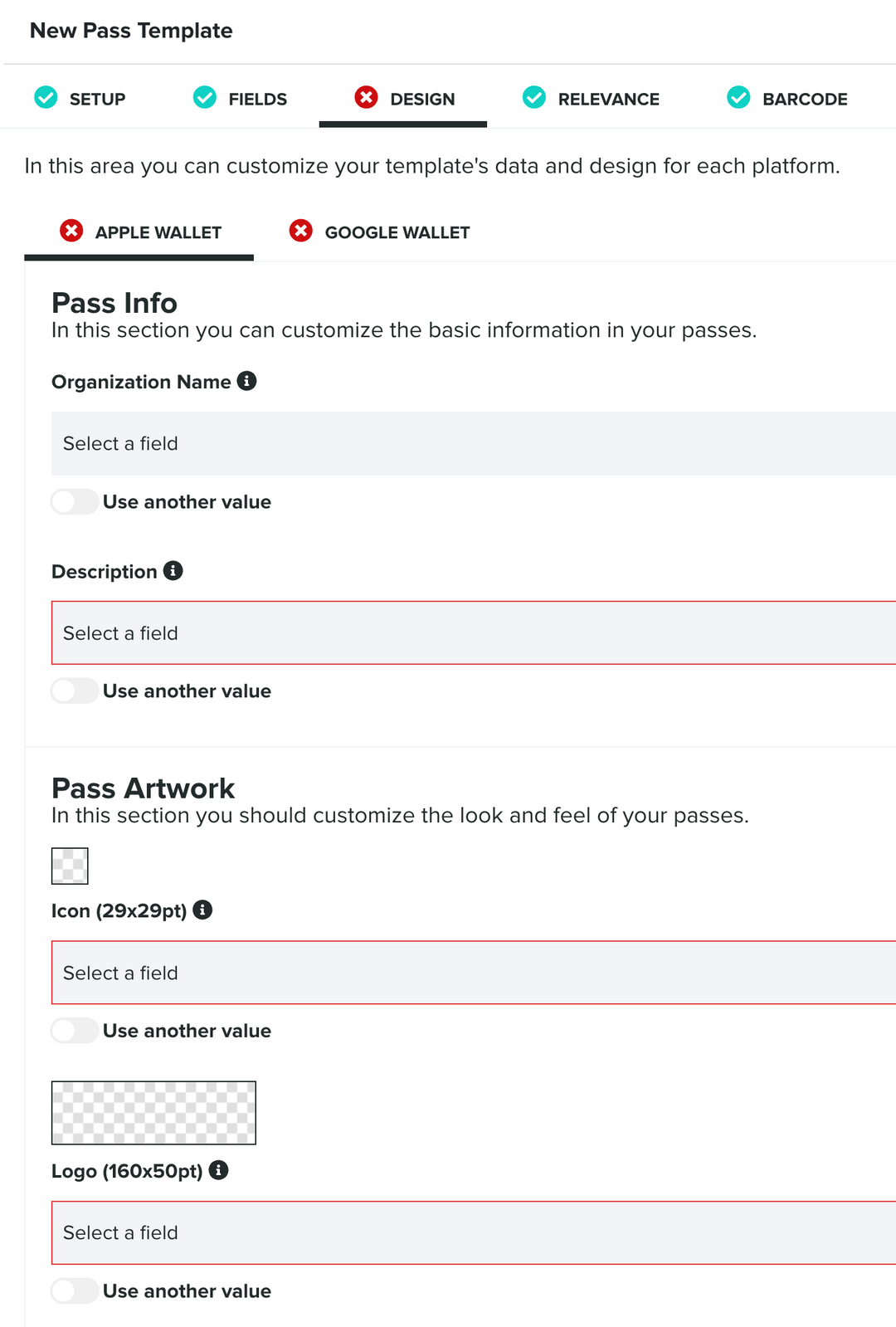Toggle Use another value under Description
Viewport: 896px width, 1327px height.
click(74, 690)
